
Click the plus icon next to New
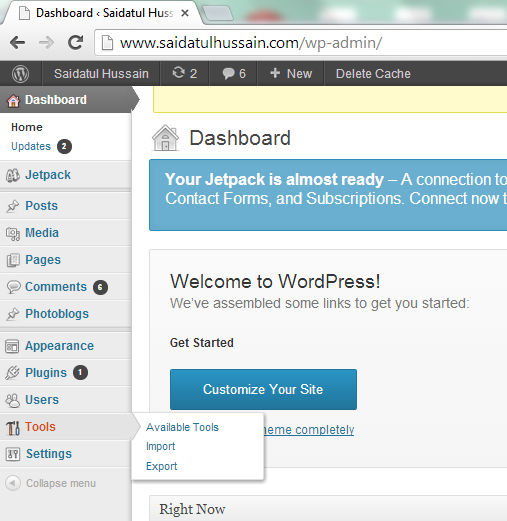coord(275,73)
